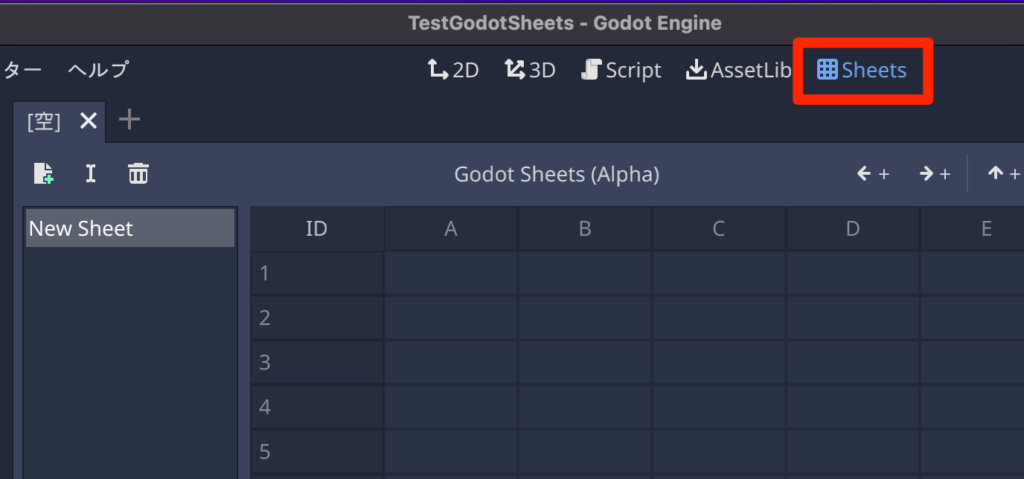
Task: Click cell B2 in the sheet
Action: point(584,318)
